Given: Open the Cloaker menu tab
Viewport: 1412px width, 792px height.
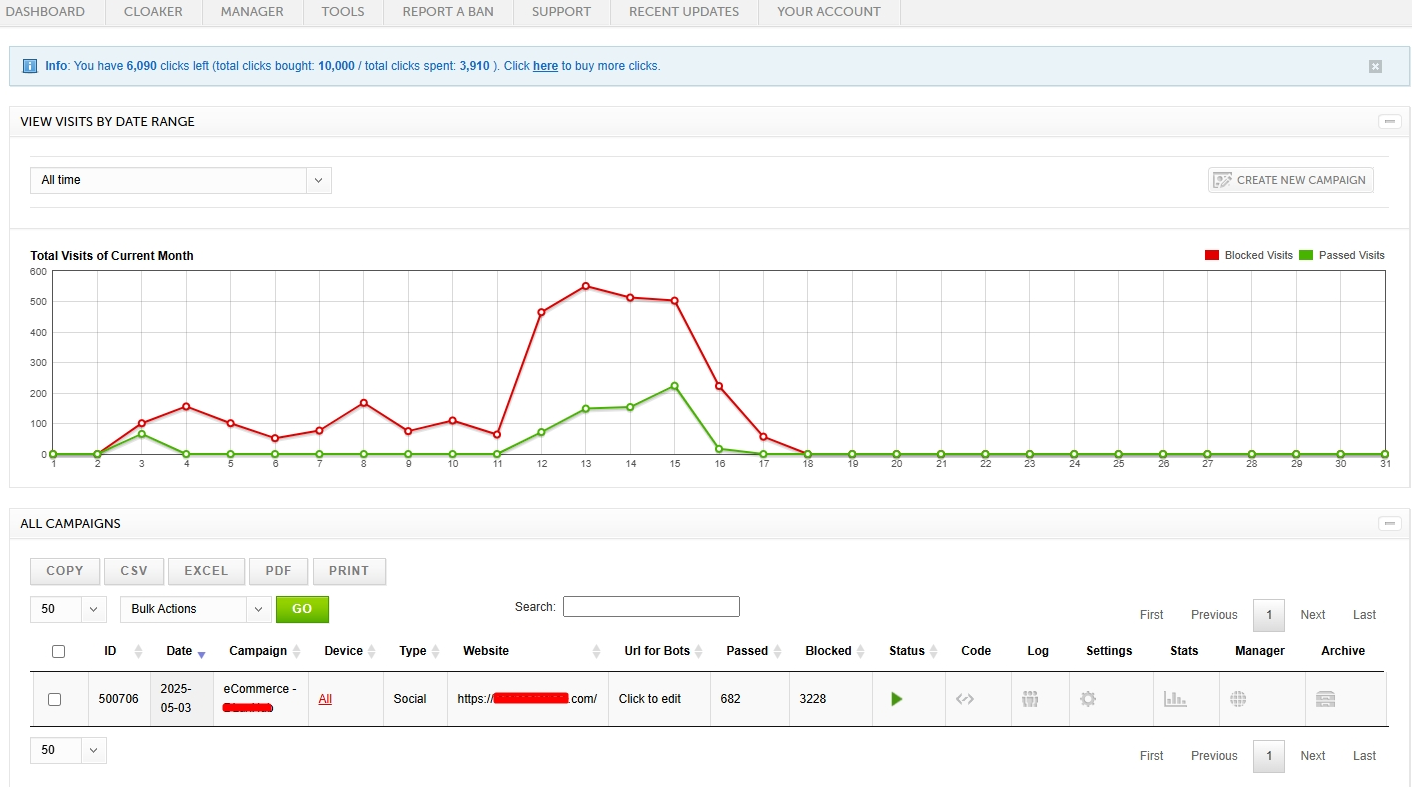Looking at the screenshot, I should click(x=153, y=12).
